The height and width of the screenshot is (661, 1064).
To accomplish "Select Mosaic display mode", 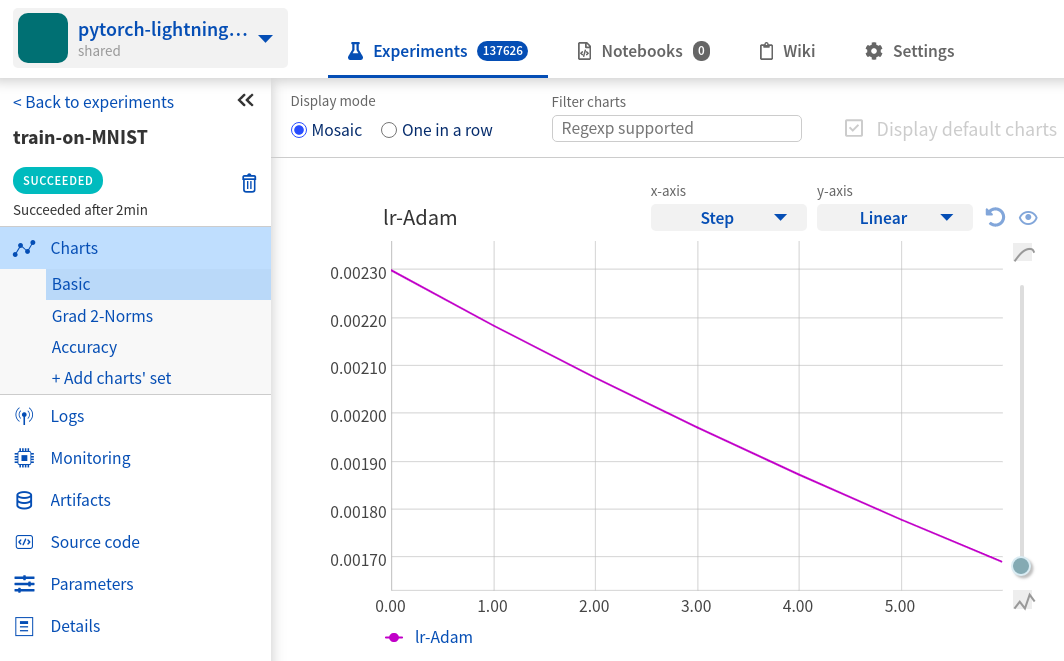I will point(299,130).
